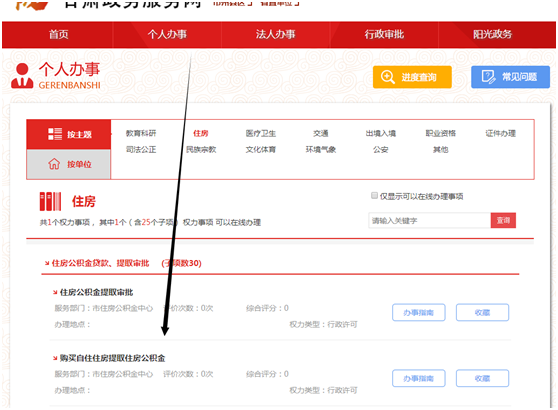Open 办事指南 for 住房公积金提取审批

pos(418,312)
